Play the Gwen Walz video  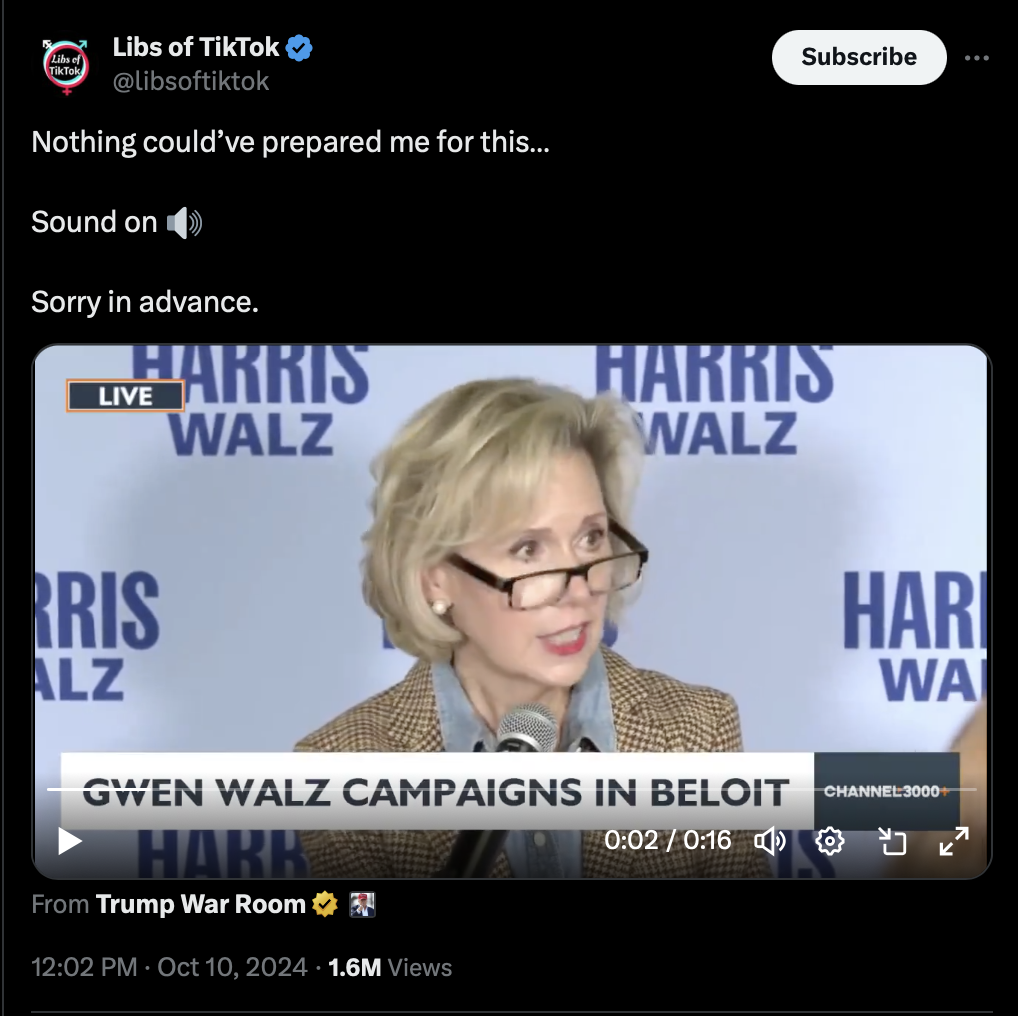(69, 841)
